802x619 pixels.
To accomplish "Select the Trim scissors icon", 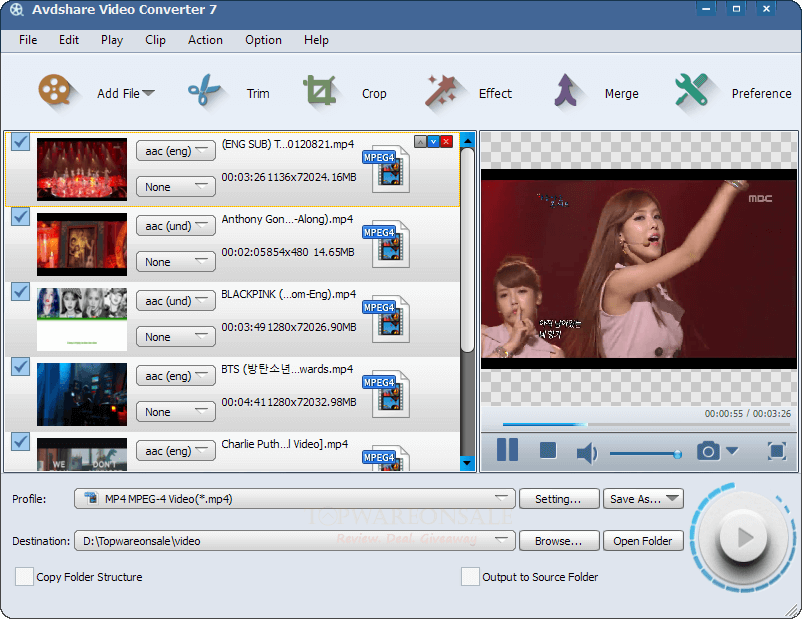I will point(204,90).
